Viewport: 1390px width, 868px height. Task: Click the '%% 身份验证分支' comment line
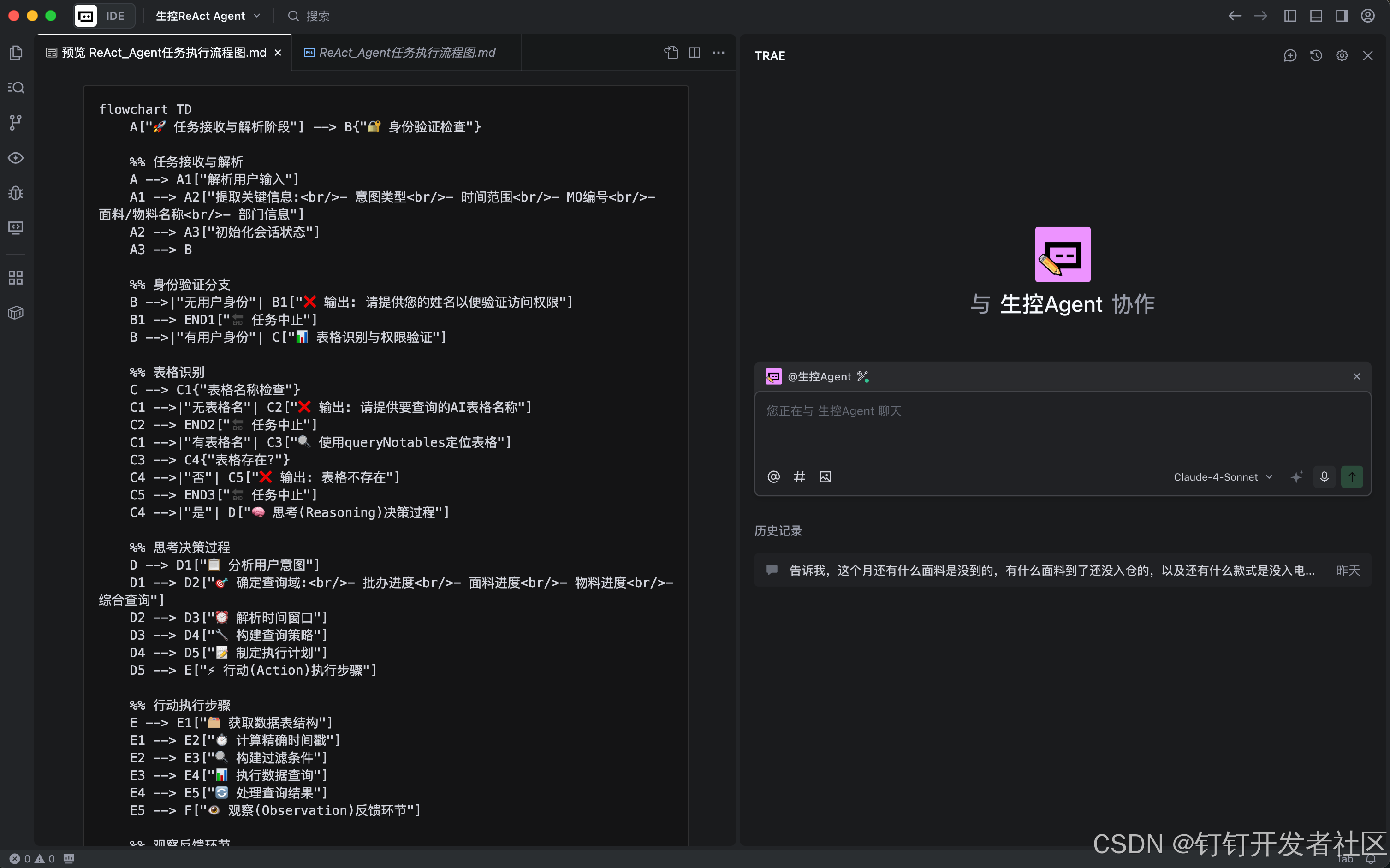(180, 285)
